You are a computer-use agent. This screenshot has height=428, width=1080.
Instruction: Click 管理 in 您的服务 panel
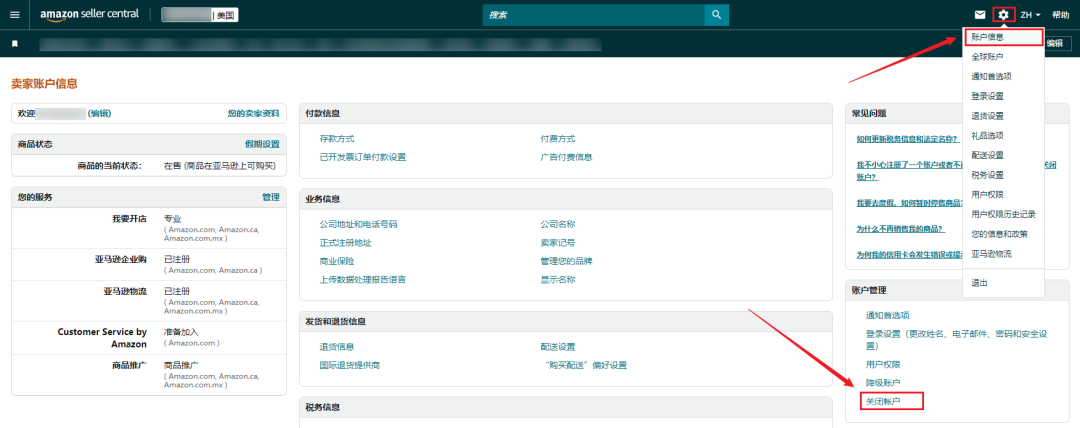[271, 197]
